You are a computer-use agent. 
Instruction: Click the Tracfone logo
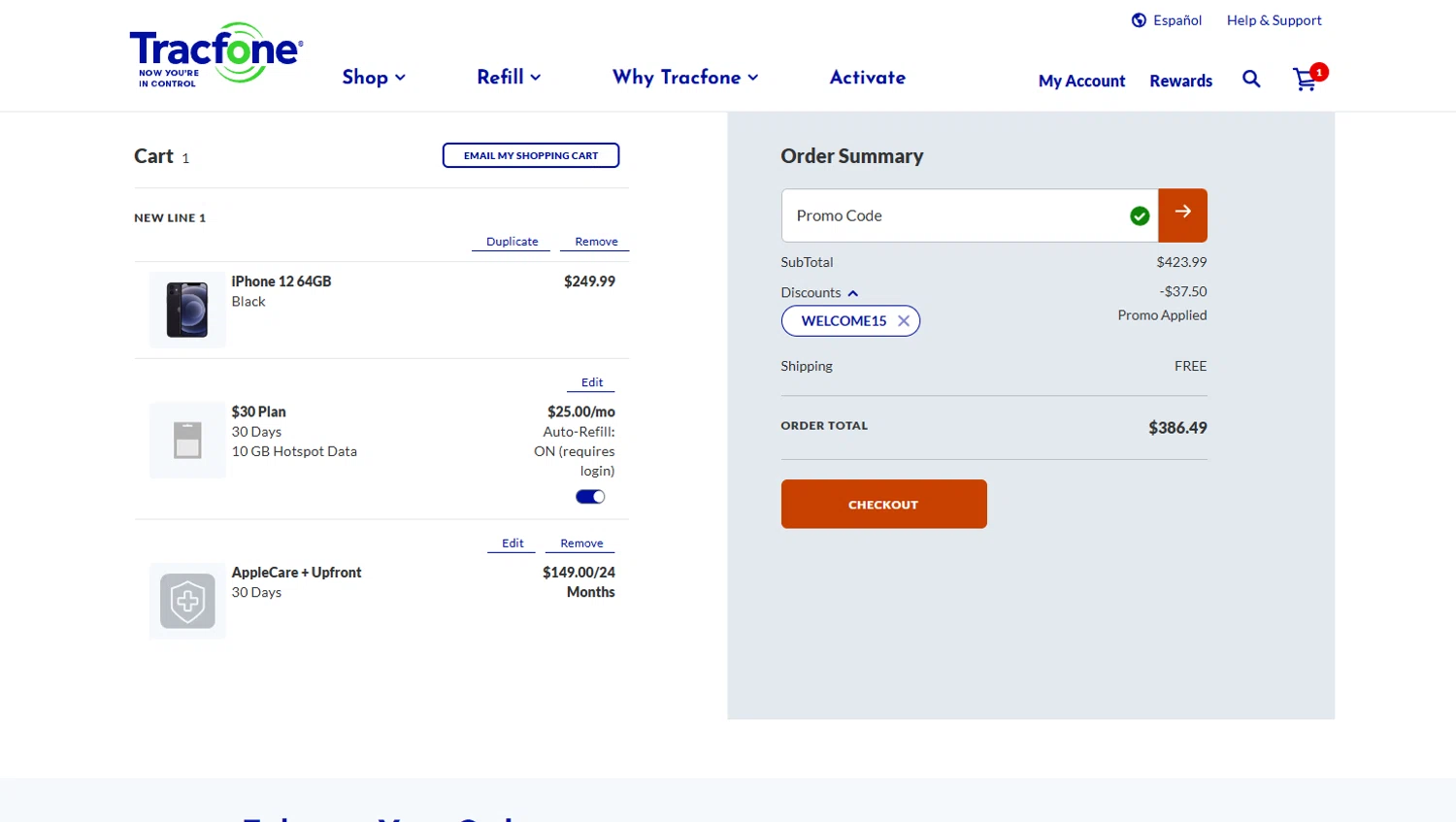215,54
